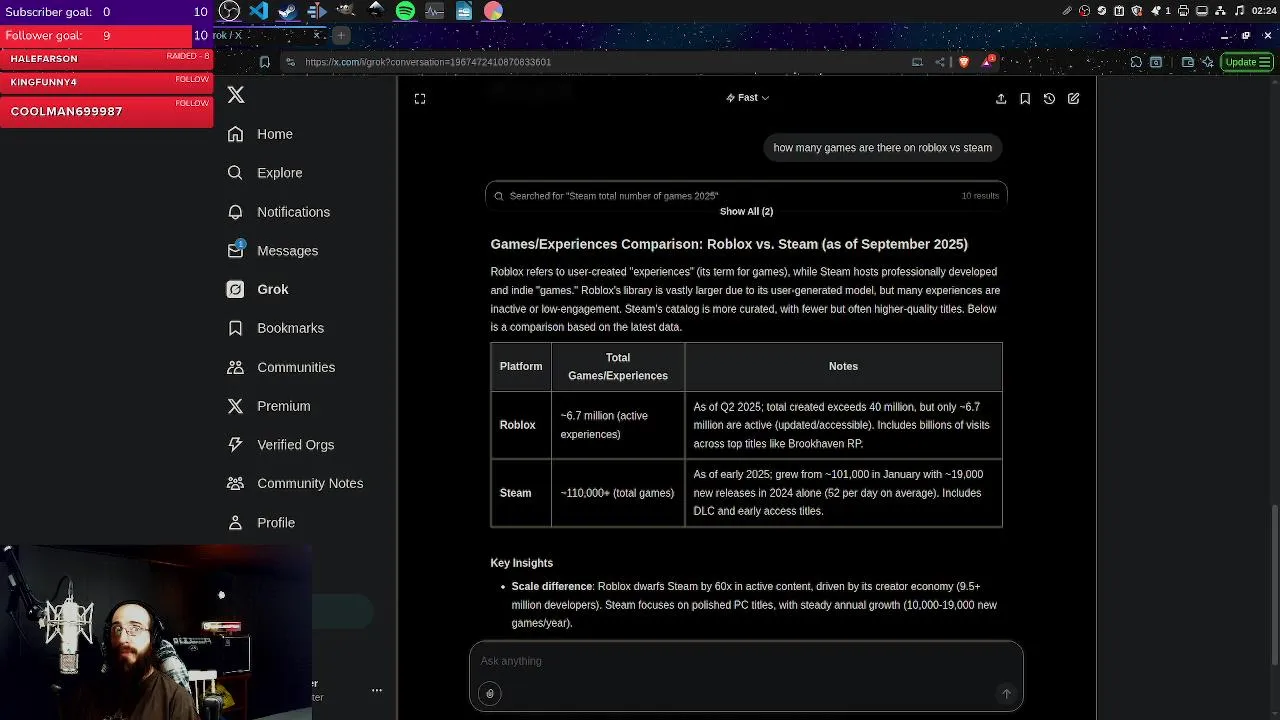This screenshot has height=720, width=1280.
Task: Click the Roblox row header cell
Action: pyautogui.click(x=520, y=425)
